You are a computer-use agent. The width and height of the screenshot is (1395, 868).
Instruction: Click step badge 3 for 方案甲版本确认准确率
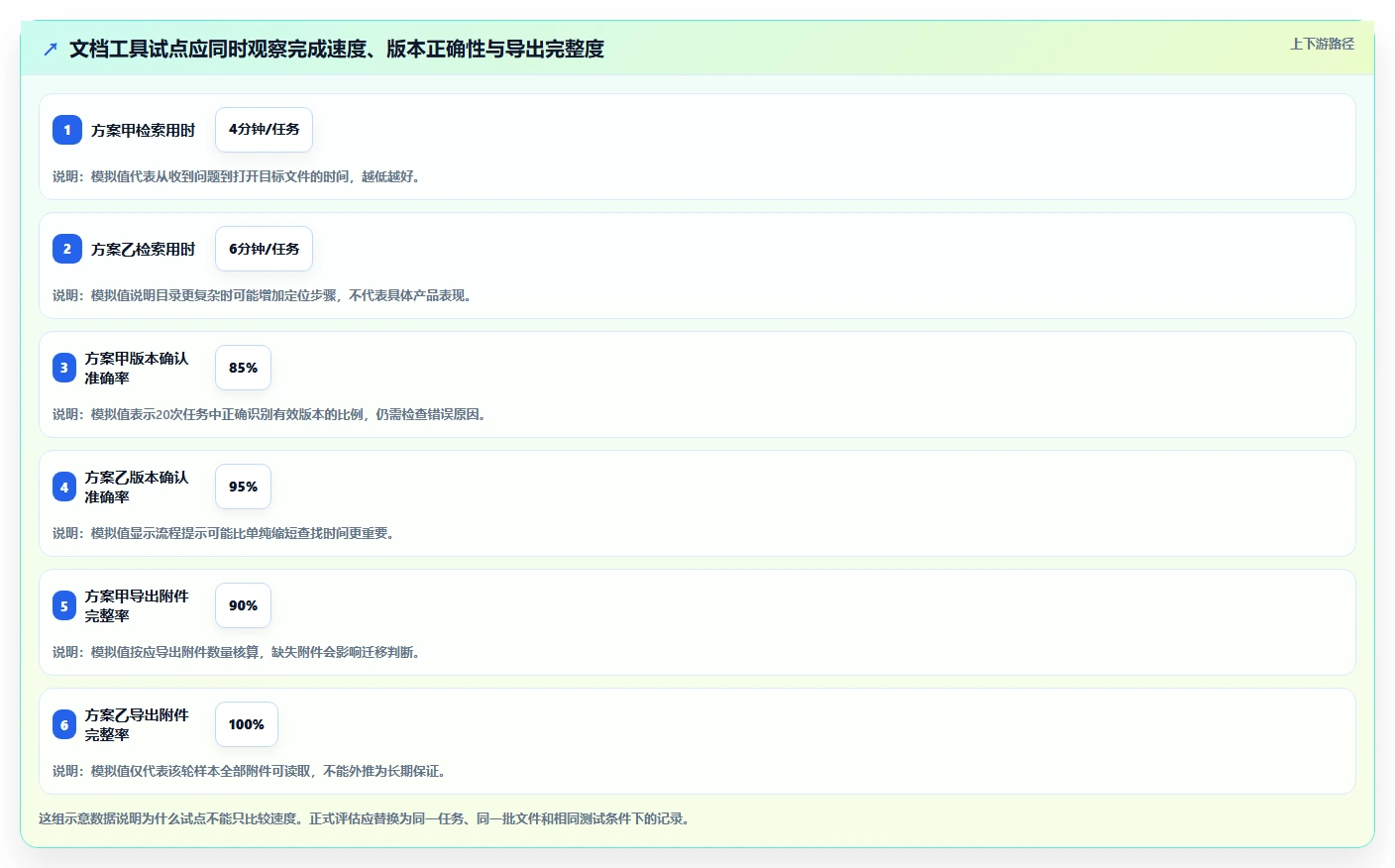click(64, 368)
